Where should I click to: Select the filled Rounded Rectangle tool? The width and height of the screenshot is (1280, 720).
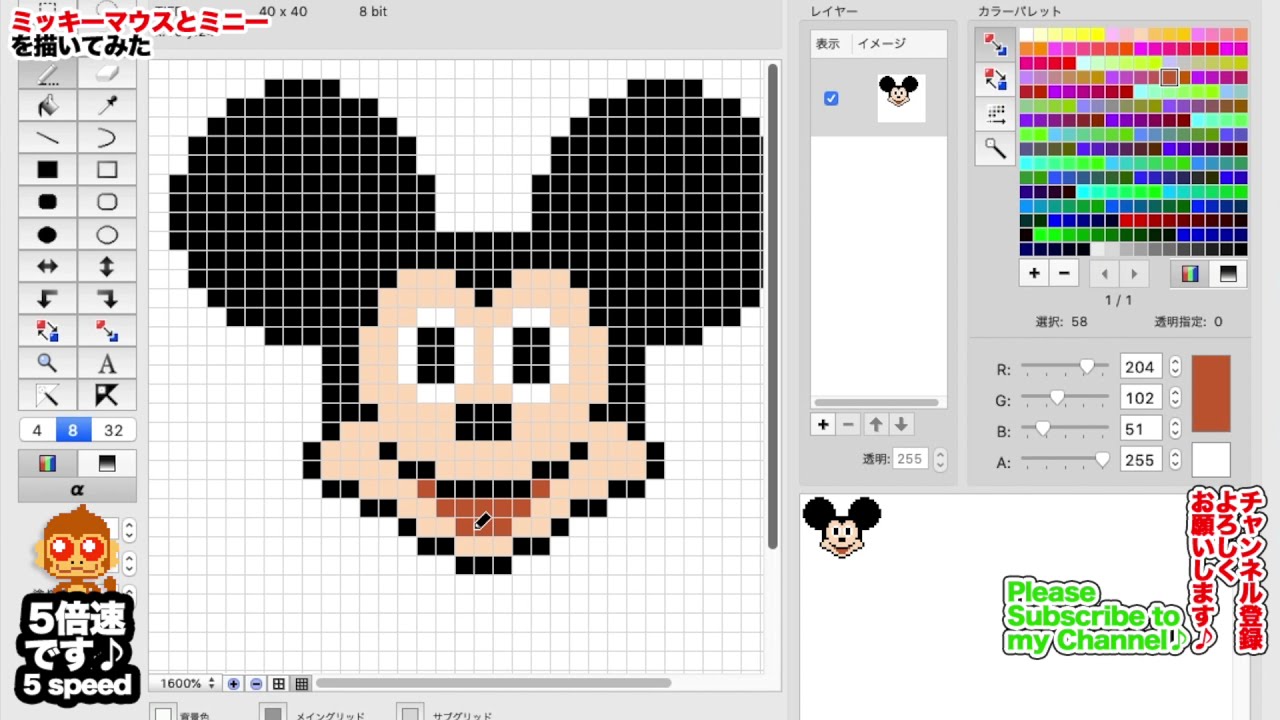(x=47, y=202)
